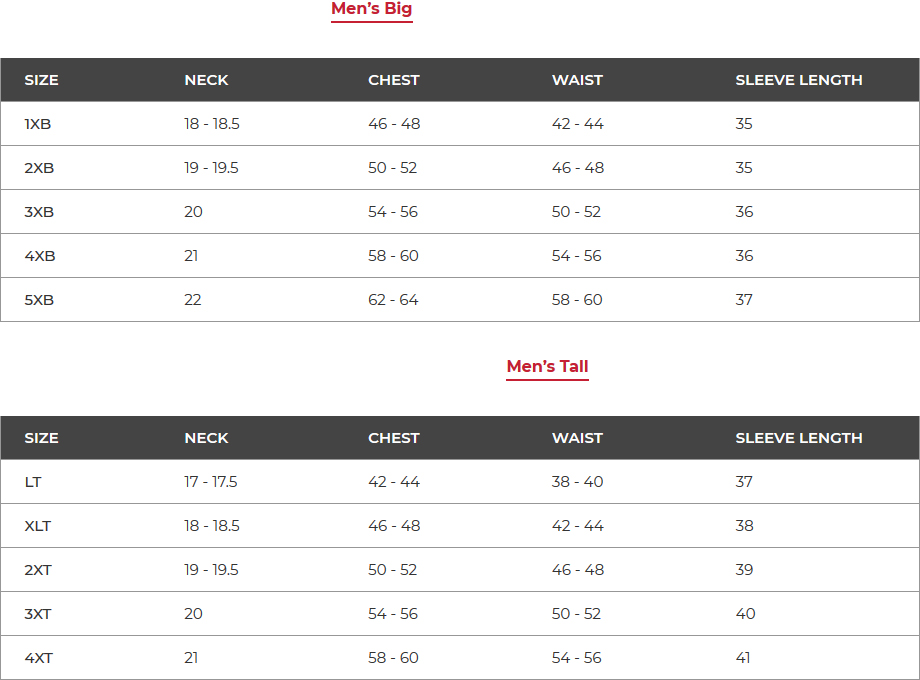Viewport: 920px width, 680px height.
Task: Select the 4XT sleeve length value 41
Action: [744, 658]
